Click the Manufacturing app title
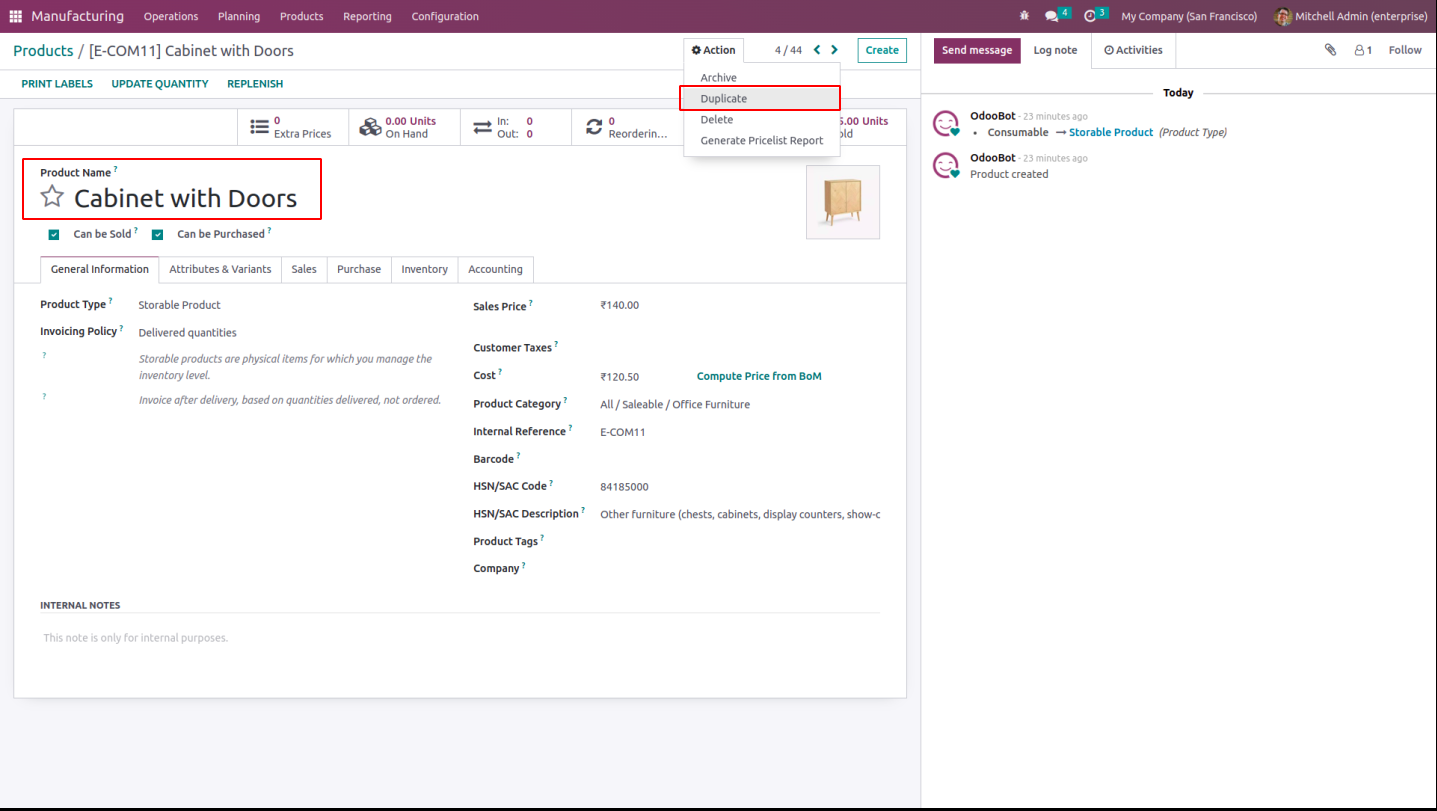This screenshot has height=811, width=1437. [x=78, y=16]
